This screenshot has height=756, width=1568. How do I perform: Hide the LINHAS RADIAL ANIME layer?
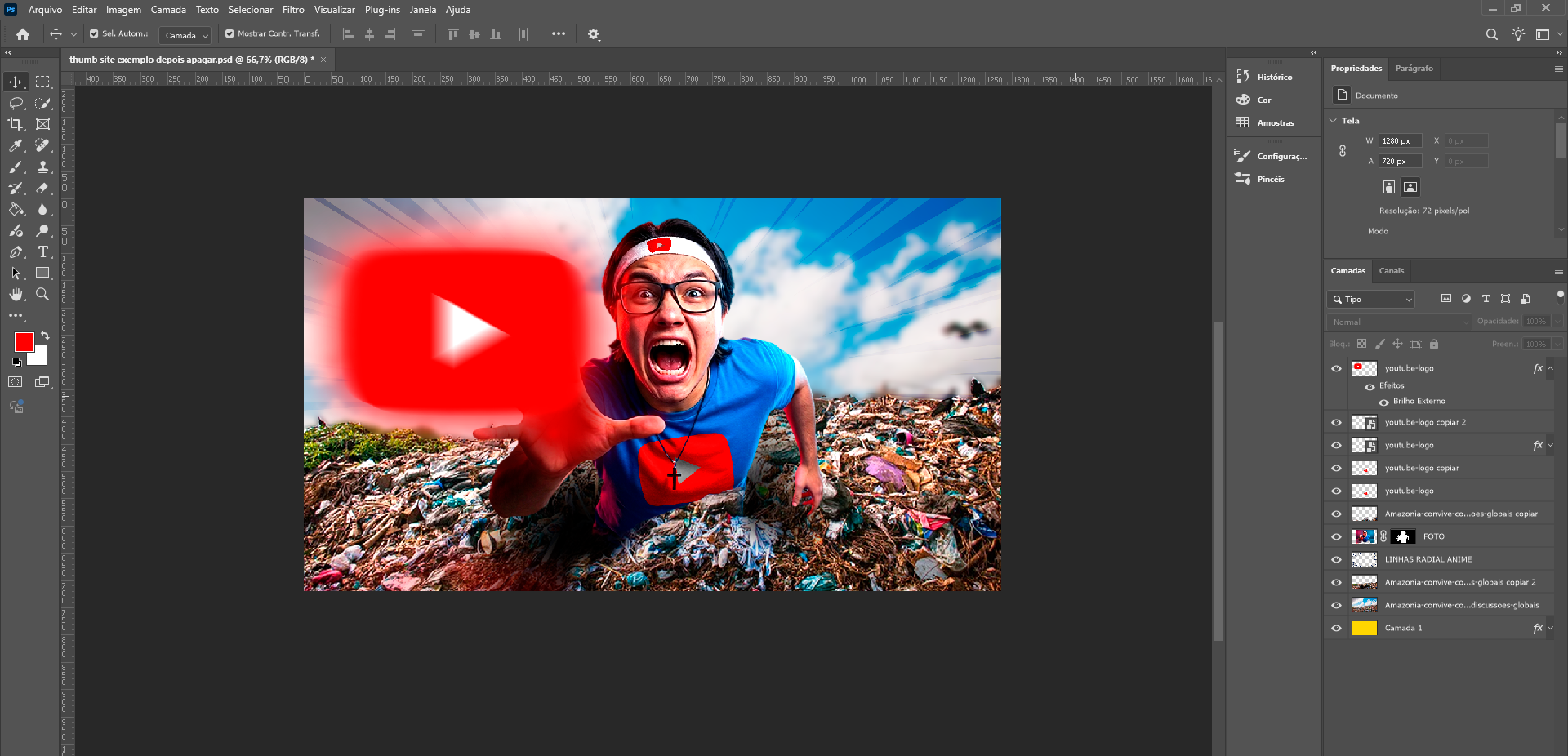[1336, 559]
